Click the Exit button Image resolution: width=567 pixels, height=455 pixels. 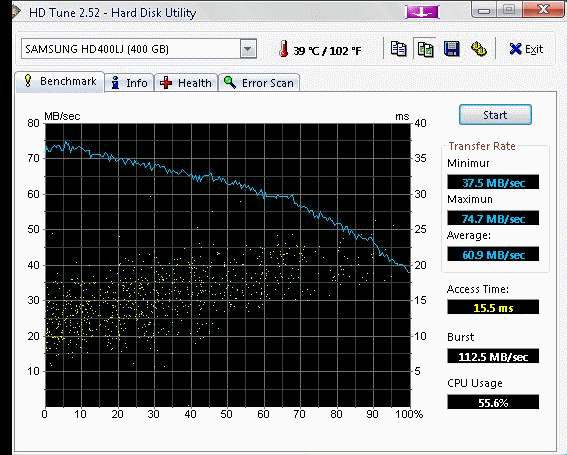[x=526, y=49]
